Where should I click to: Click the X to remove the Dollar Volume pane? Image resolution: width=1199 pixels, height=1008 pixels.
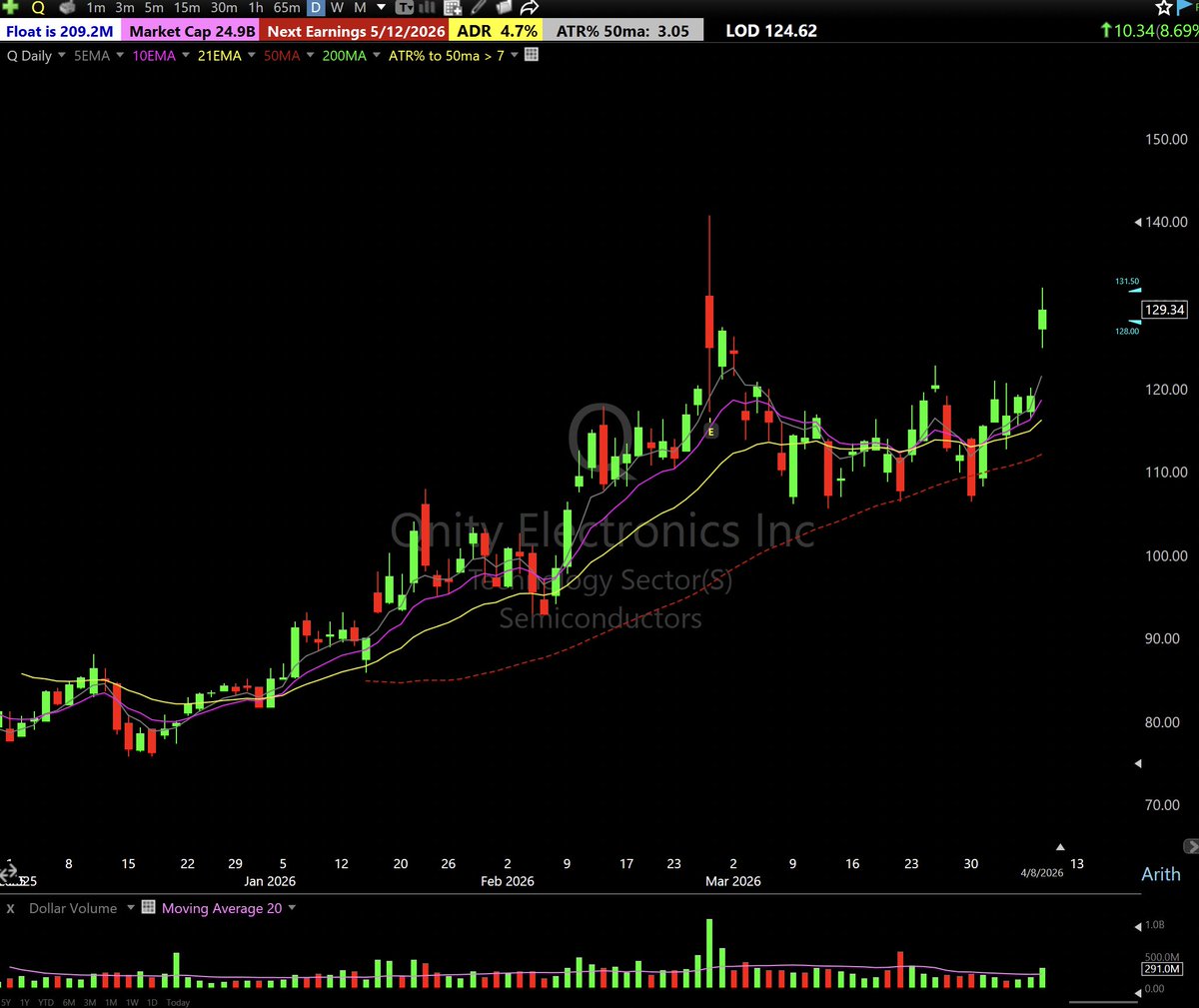pyautogui.click(x=11, y=908)
